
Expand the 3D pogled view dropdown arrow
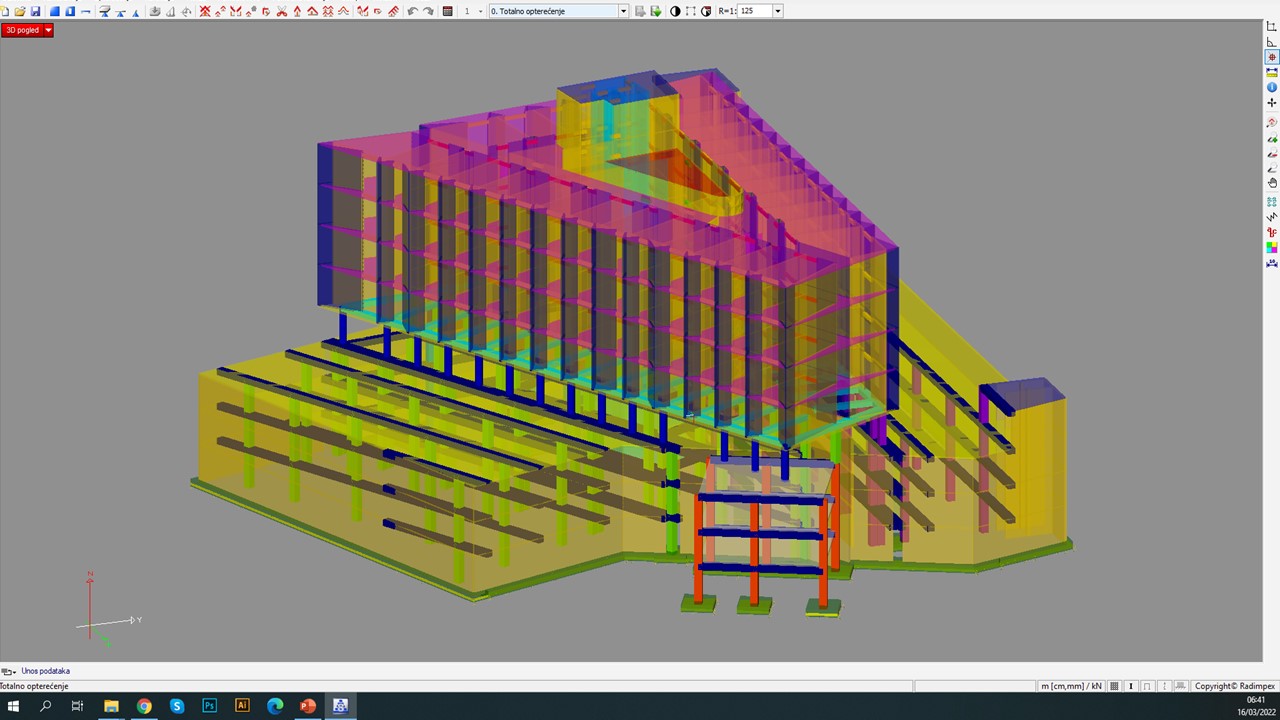(x=48, y=30)
